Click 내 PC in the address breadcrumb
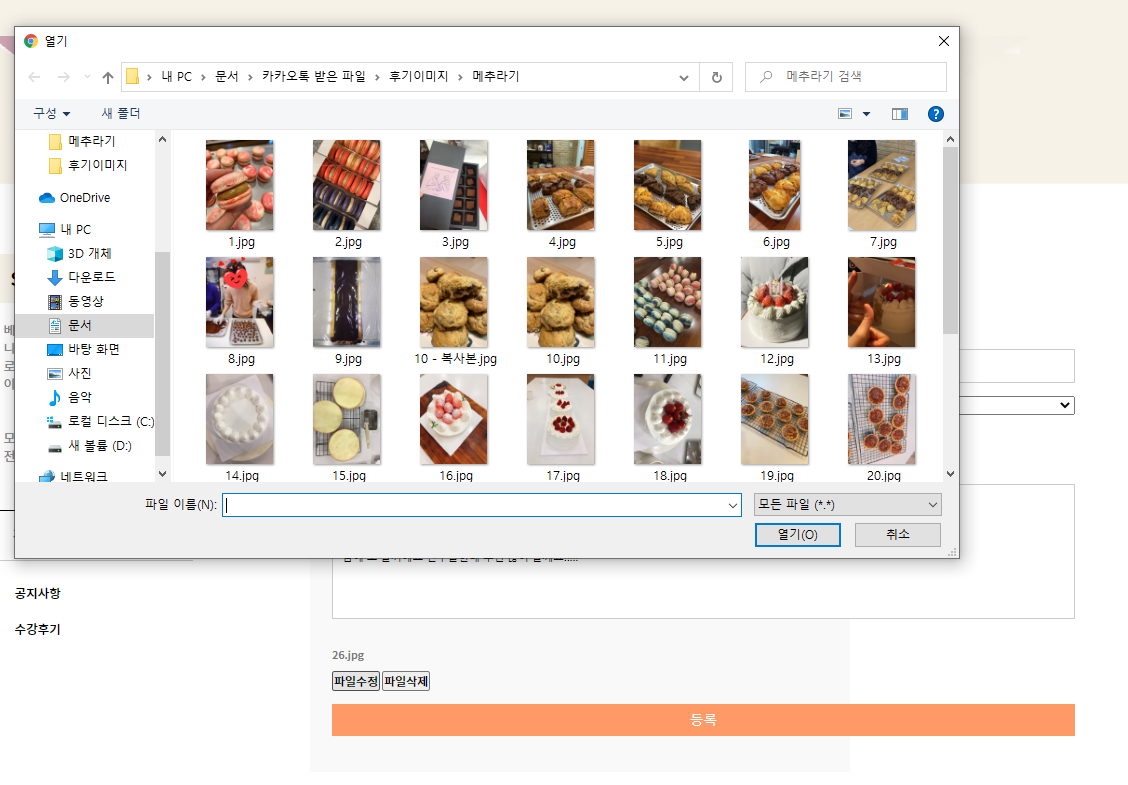1128x785 pixels. tap(176, 76)
